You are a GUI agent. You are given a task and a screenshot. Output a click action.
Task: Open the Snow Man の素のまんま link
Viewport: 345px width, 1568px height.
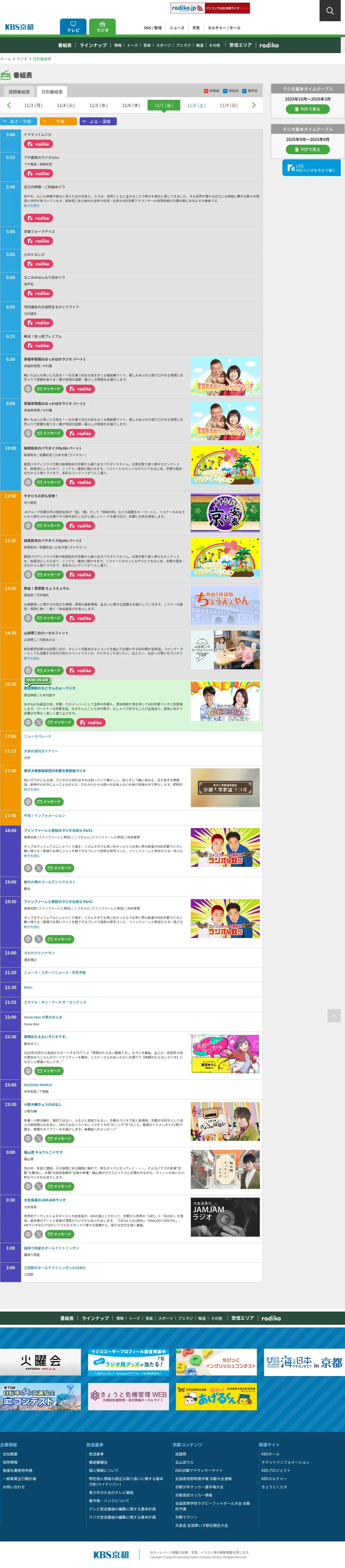[43, 1017]
